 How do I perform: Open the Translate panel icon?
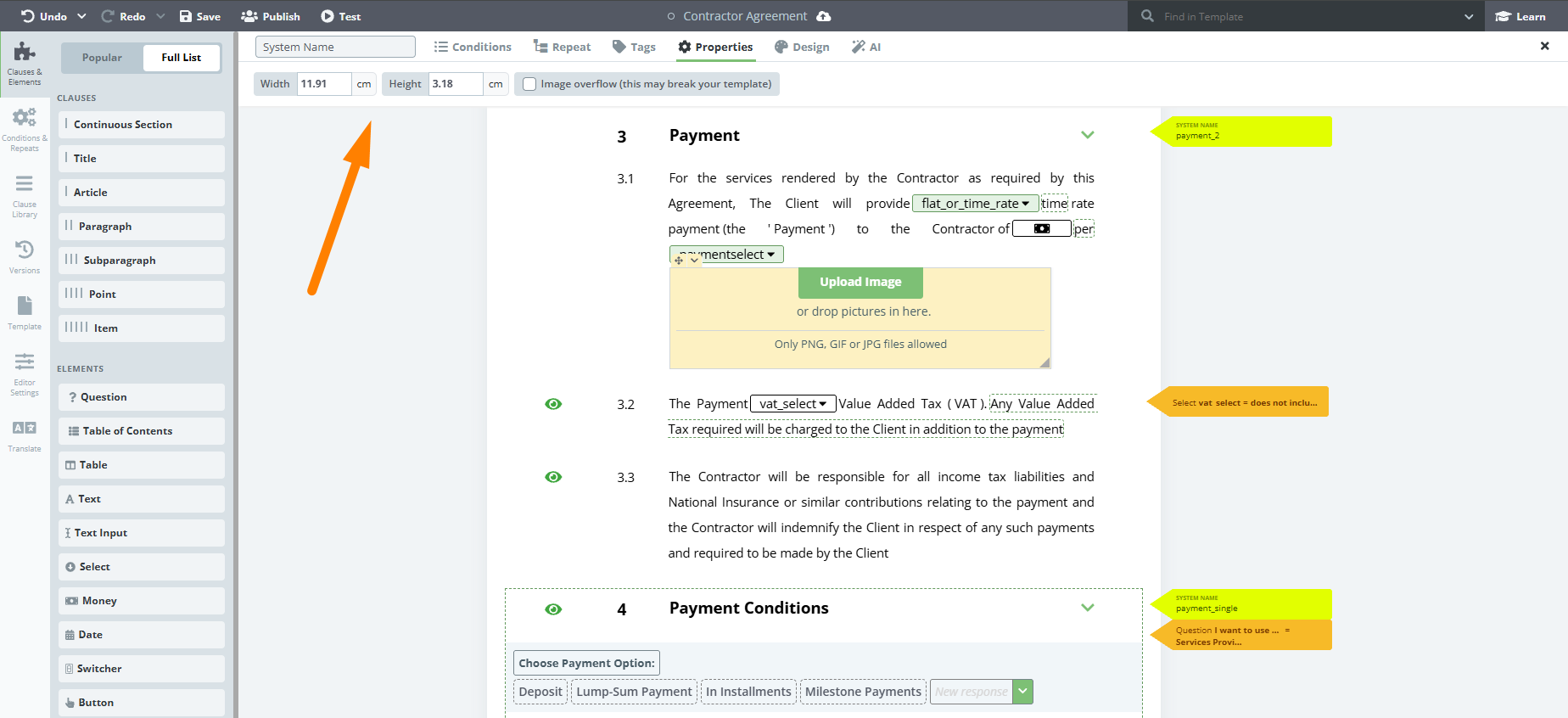pos(25,435)
